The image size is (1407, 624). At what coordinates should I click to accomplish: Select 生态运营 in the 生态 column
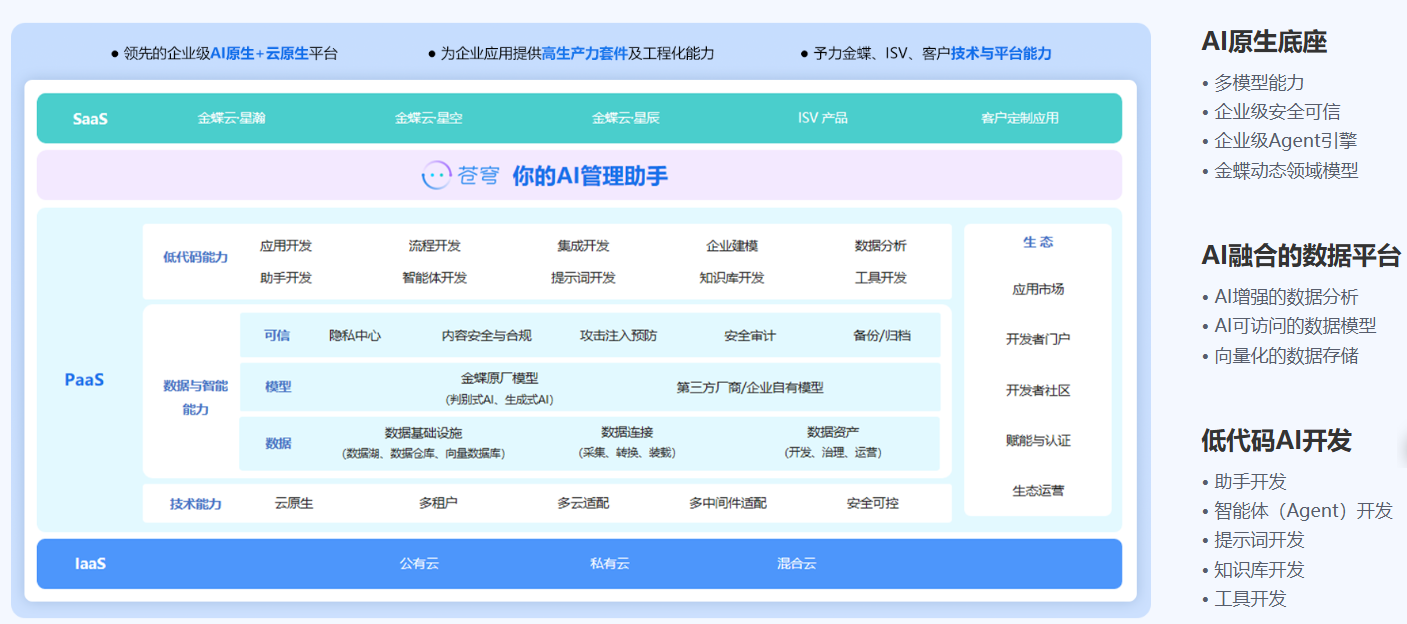(1038, 490)
